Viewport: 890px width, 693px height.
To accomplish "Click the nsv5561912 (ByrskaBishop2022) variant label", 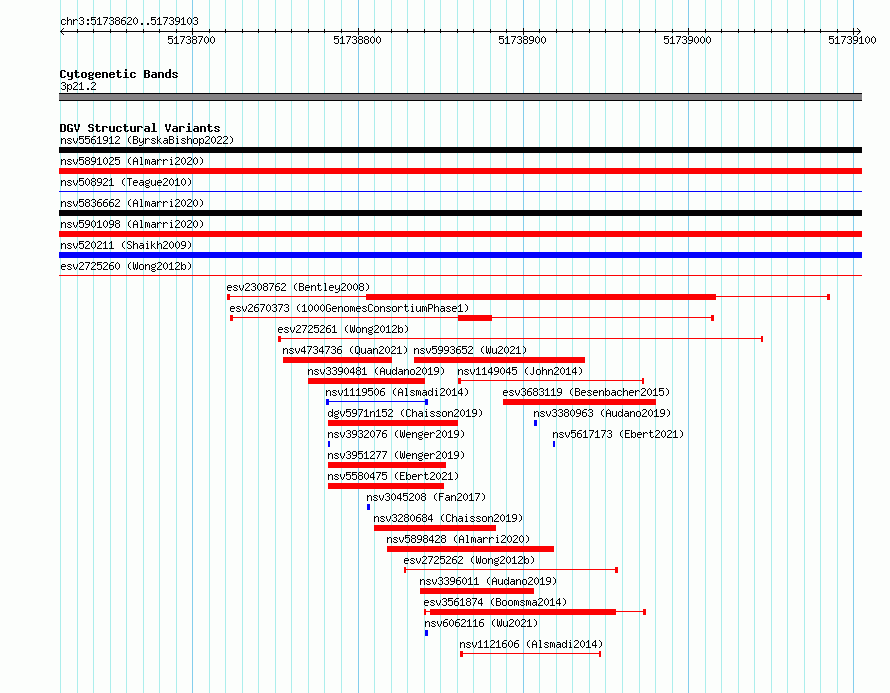I will tap(147, 140).
